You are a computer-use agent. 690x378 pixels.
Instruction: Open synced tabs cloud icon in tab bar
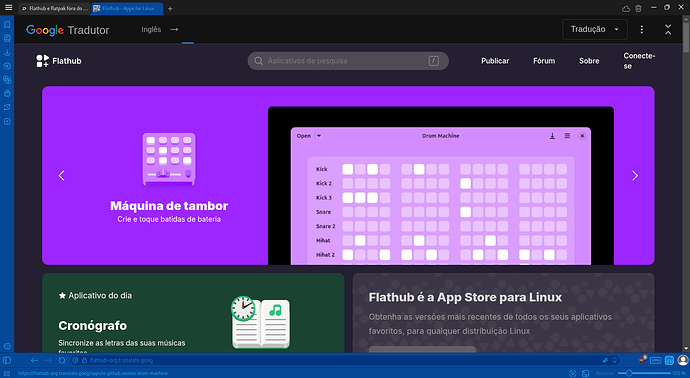click(x=626, y=8)
